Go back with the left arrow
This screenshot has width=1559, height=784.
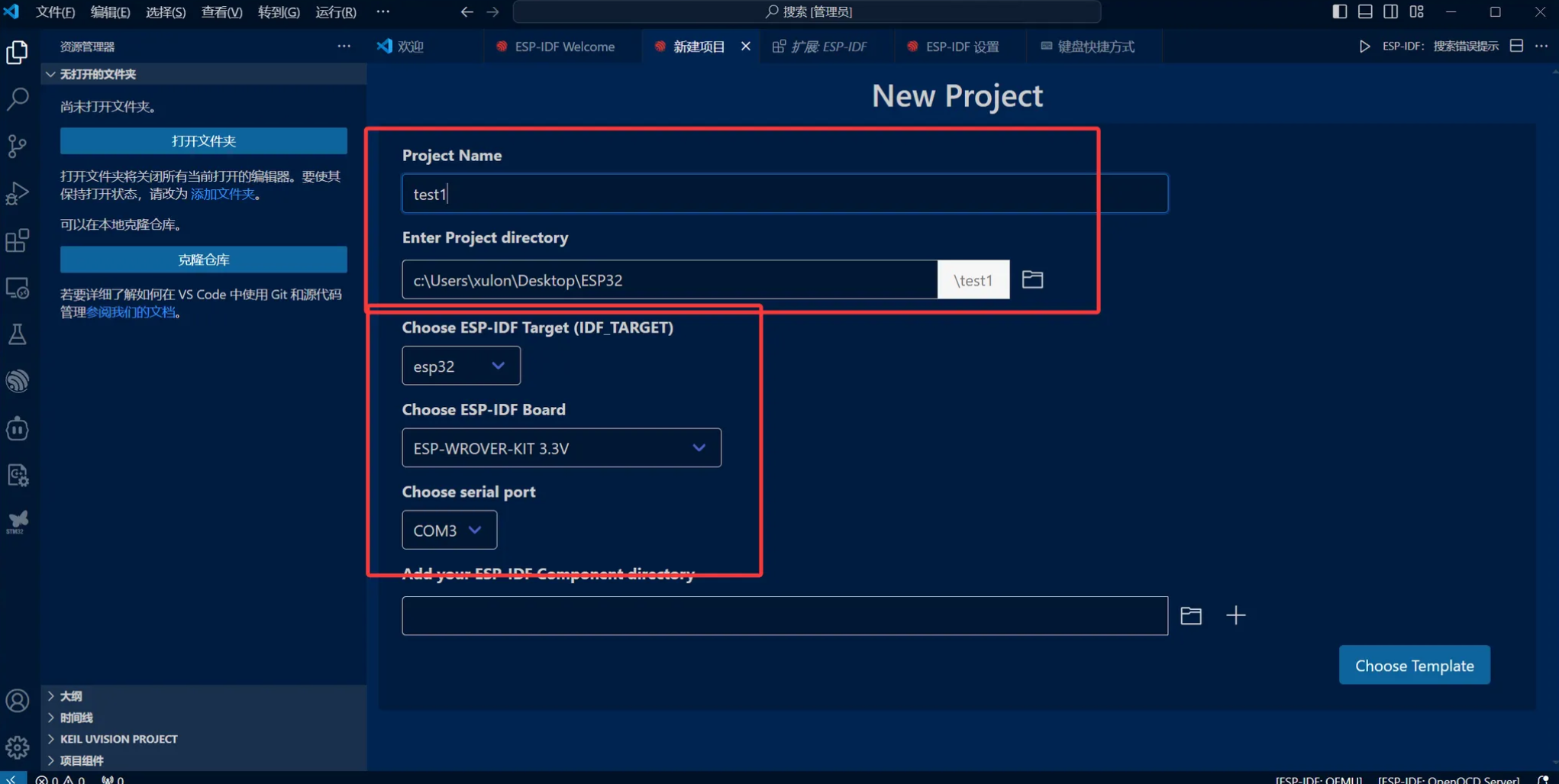point(466,11)
